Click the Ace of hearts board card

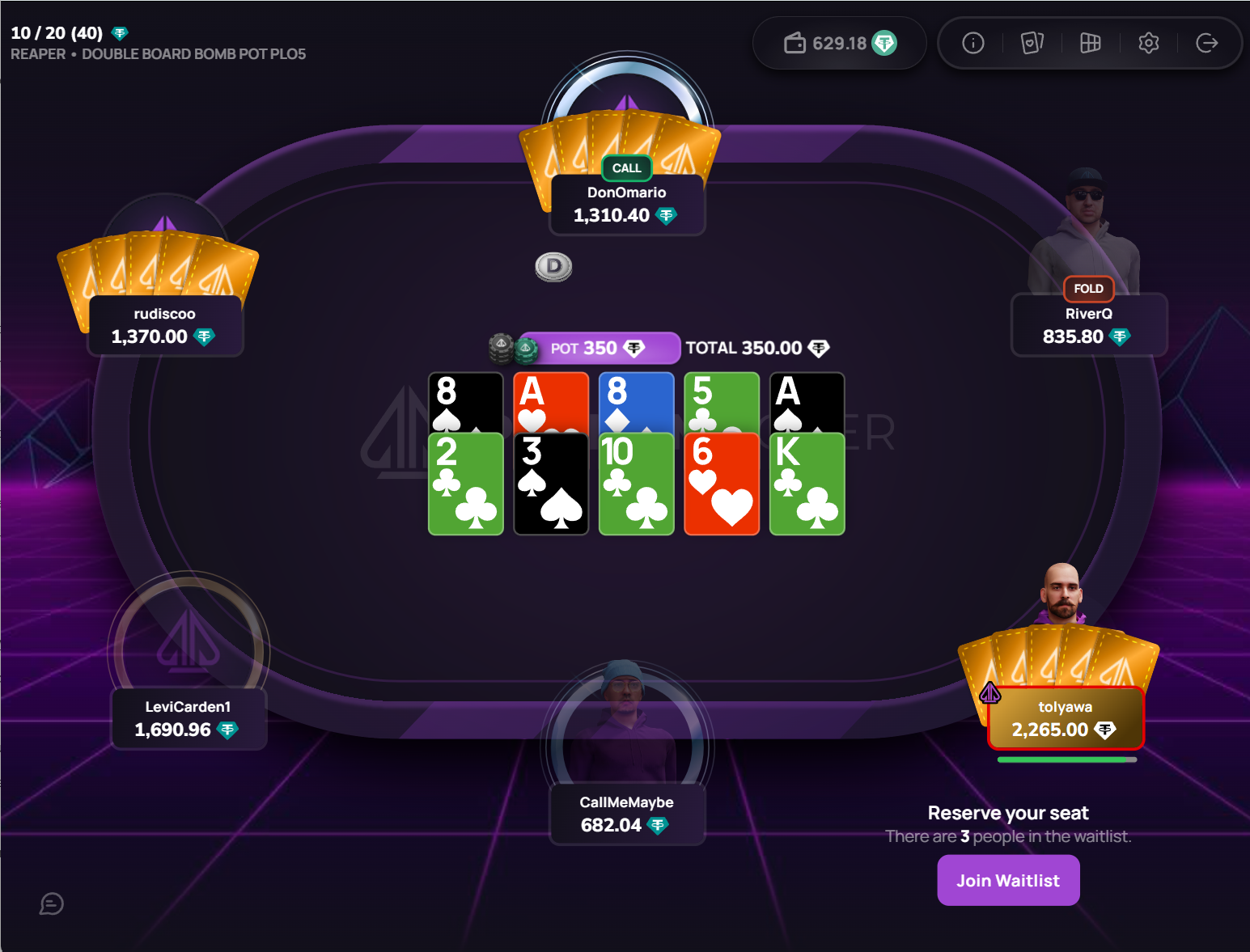(551, 402)
